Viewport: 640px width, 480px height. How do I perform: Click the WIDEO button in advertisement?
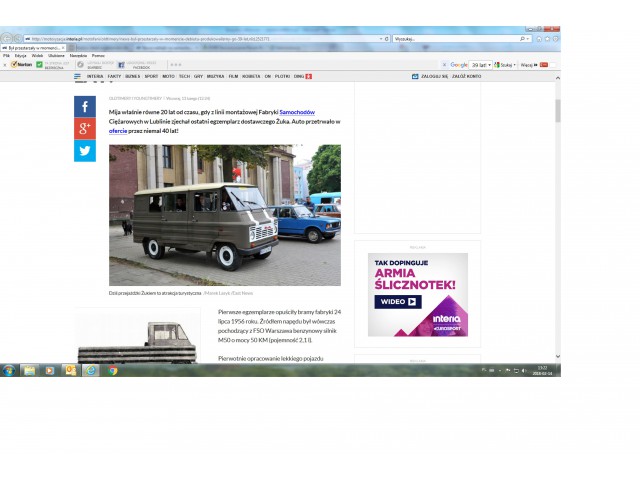399,301
